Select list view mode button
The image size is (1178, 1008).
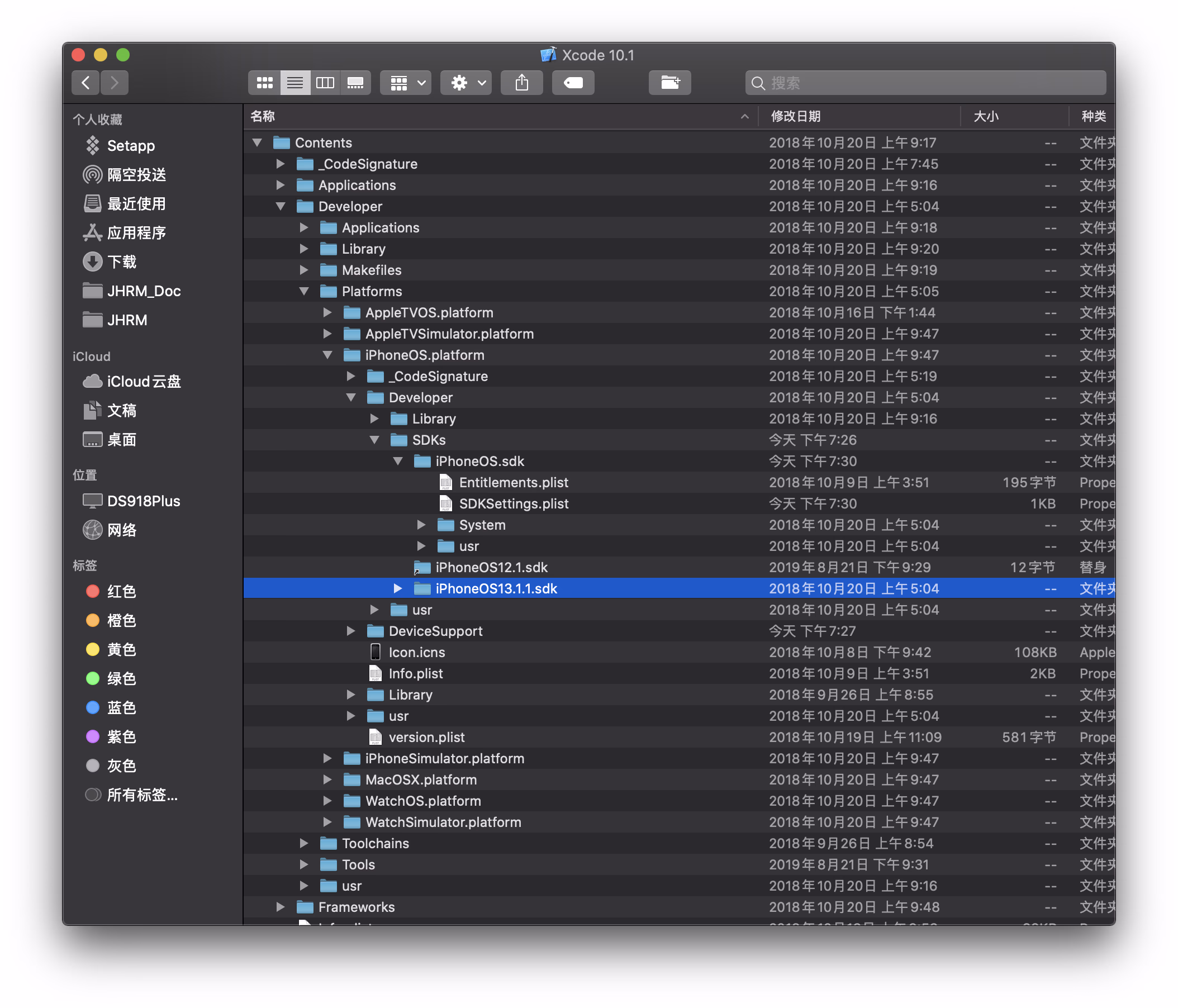pyautogui.click(x=295, y=83)
